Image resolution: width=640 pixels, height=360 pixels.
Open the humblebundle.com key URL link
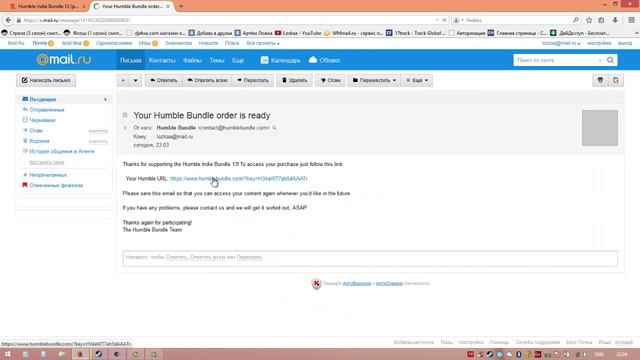click(x=238, y=178)
